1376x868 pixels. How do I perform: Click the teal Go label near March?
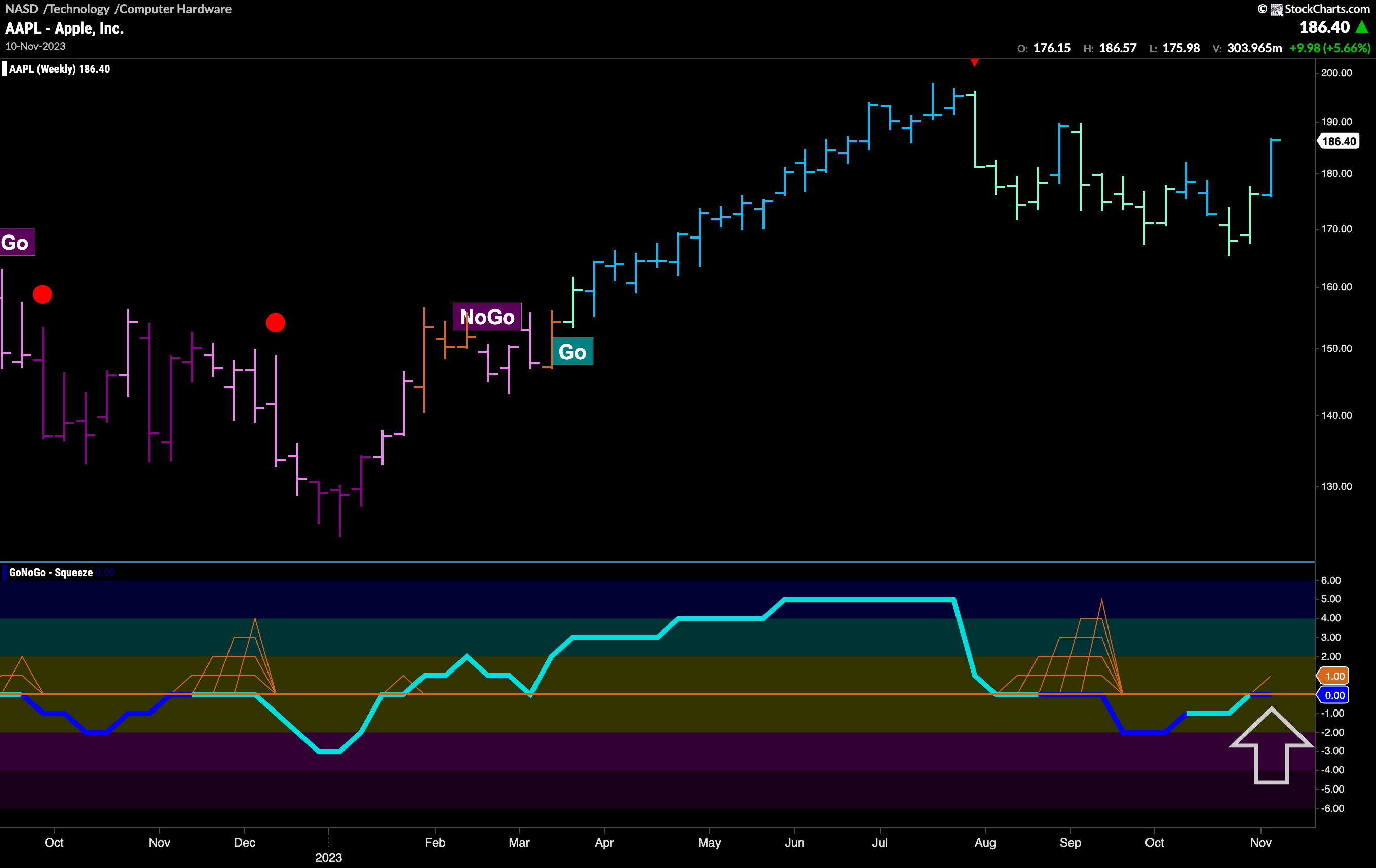click(x=572, y=351)
